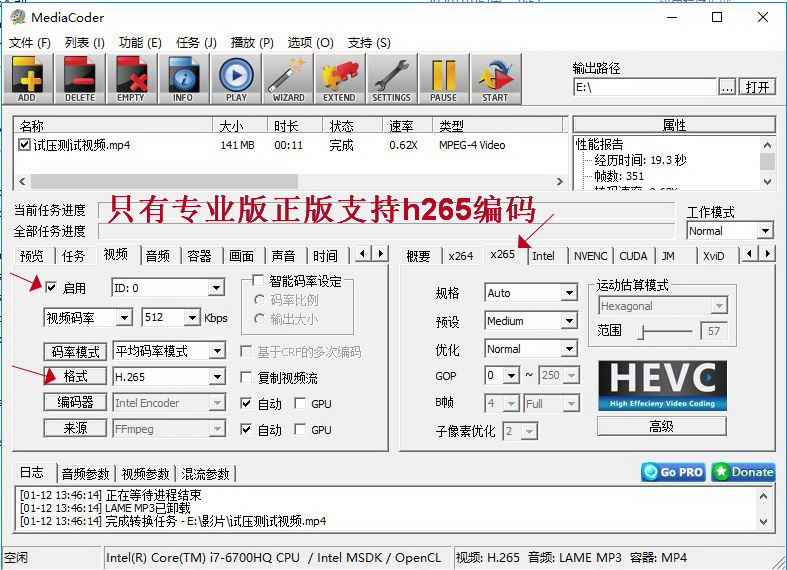Uncheck the 启用 video checkbox

[51, 288]
